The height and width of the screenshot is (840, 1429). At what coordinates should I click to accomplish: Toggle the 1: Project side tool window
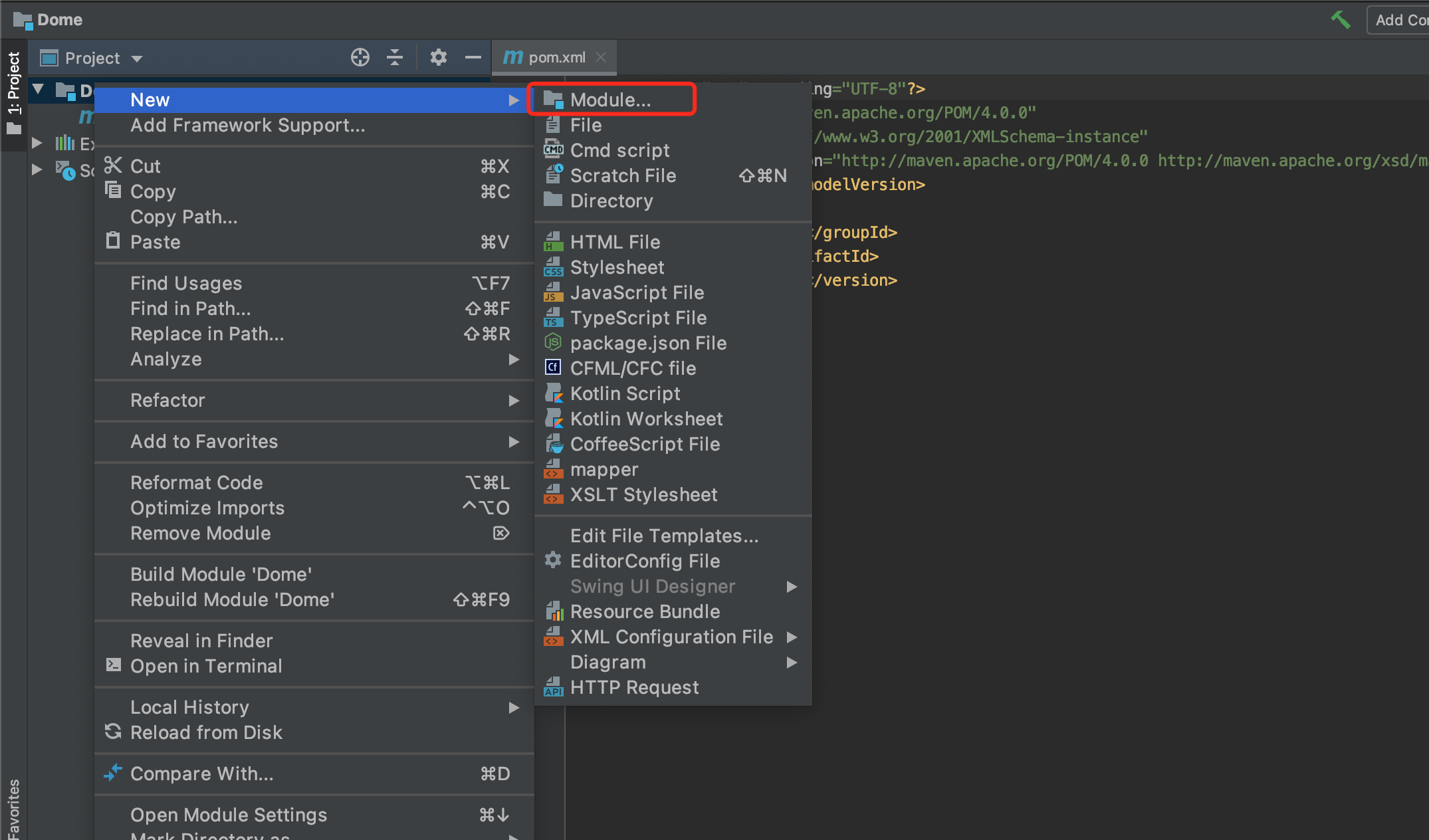tap(14, 93)
